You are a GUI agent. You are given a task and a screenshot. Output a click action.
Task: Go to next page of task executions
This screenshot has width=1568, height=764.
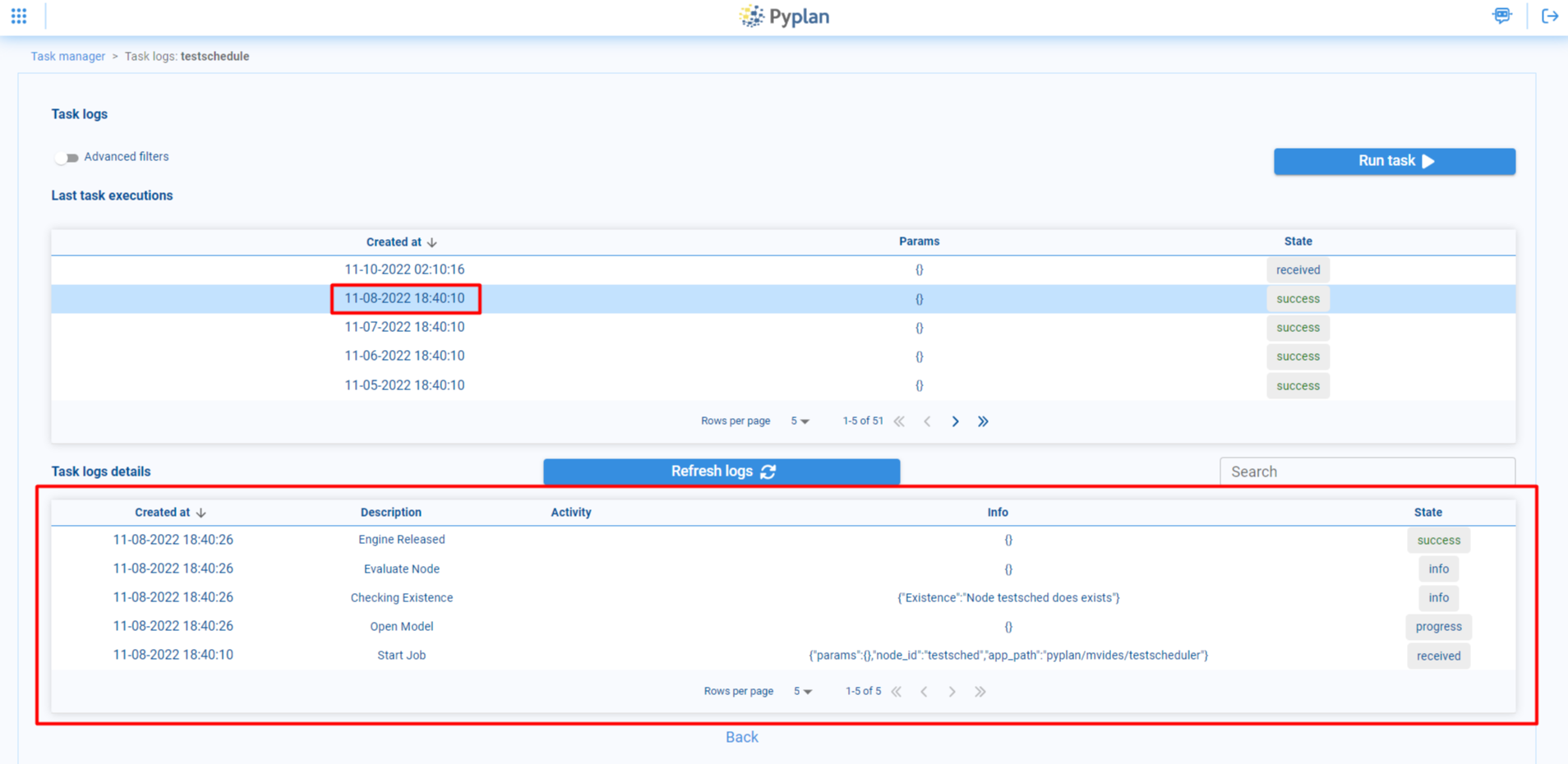point(955,421)
